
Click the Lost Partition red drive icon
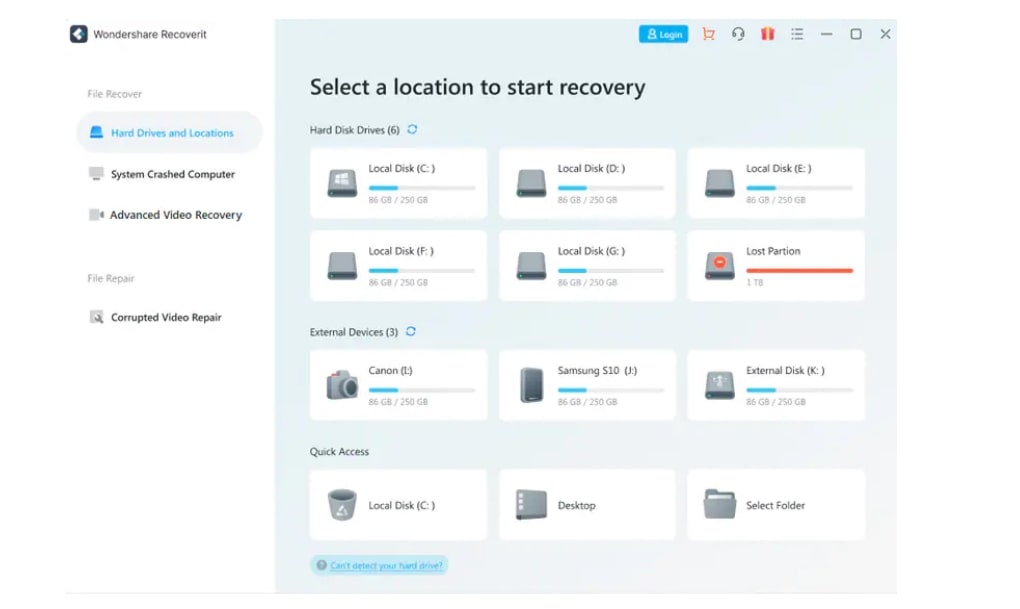coord(719,266)
